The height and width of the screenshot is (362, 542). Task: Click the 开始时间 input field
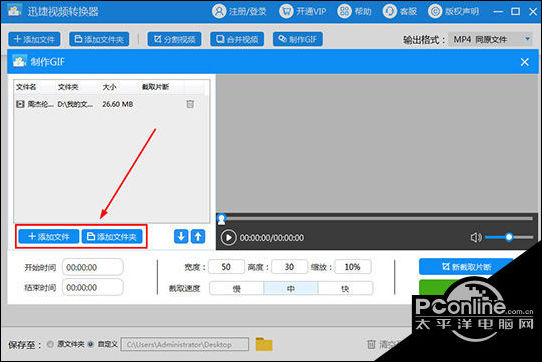click(x=93, y=267)
